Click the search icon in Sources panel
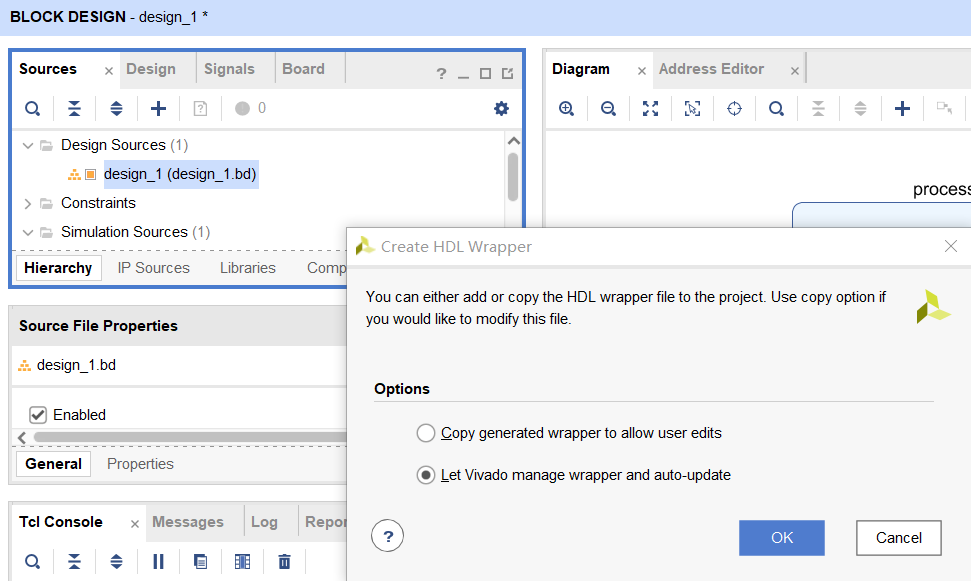 coord(32,108)
